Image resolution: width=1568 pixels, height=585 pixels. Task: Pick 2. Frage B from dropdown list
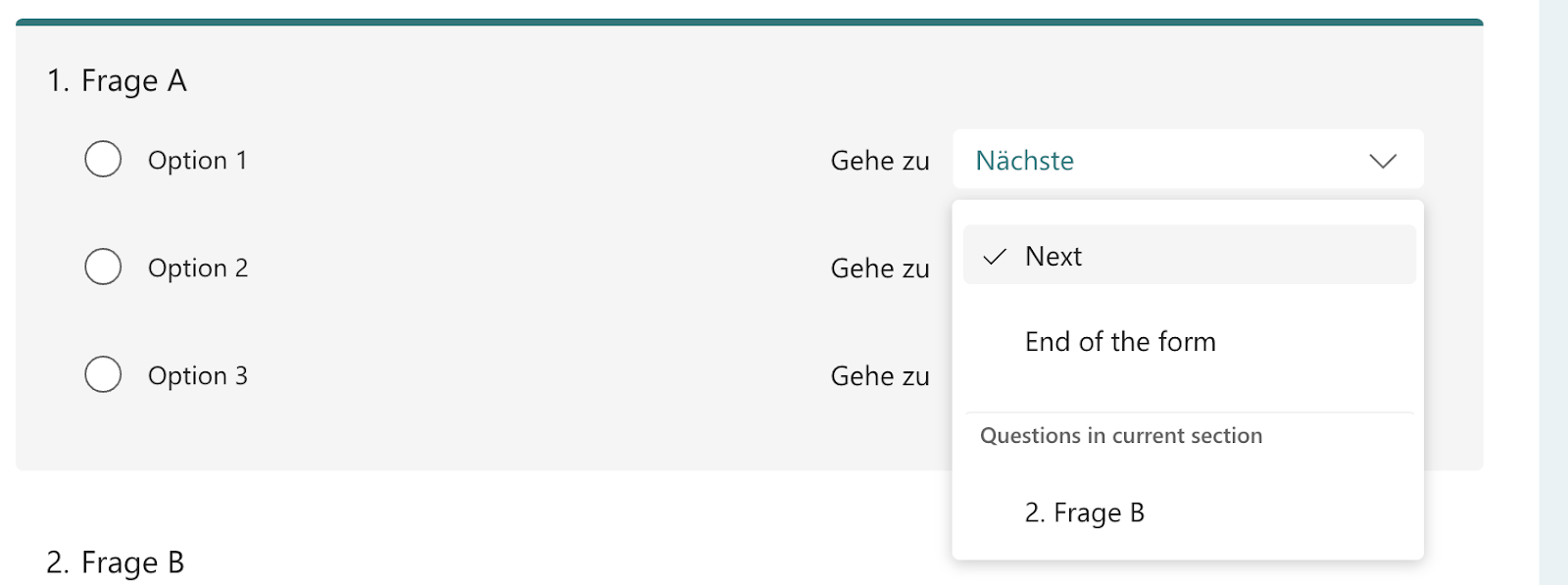(x=1084, y=512)
